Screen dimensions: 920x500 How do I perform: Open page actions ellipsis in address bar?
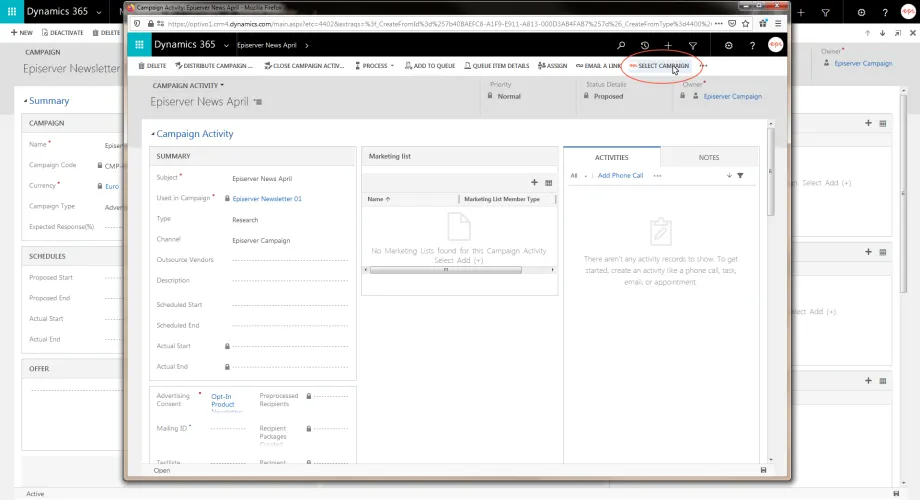click(x=719, y=24)
